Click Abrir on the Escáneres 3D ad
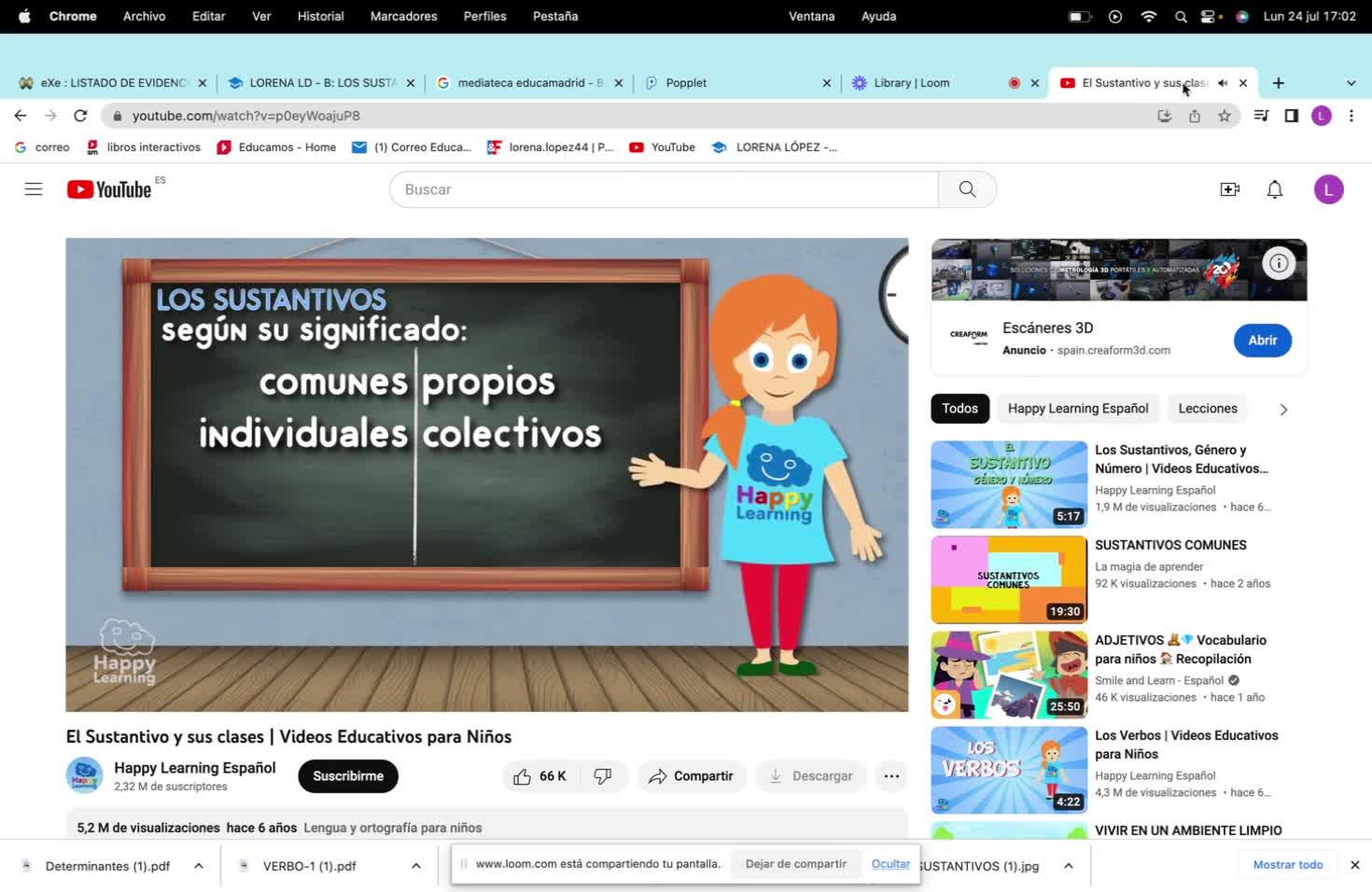Image resolution: width=1372 pixels, height=892 pixels. pos(1263,341)
